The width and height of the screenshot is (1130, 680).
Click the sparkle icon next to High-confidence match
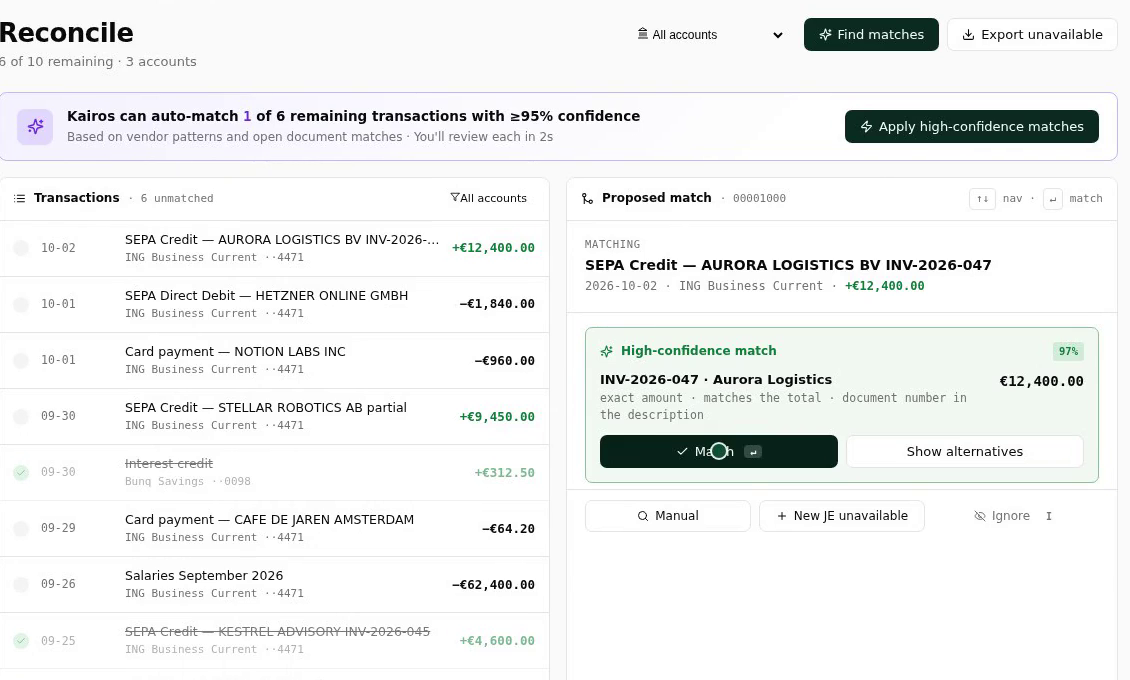607,351
